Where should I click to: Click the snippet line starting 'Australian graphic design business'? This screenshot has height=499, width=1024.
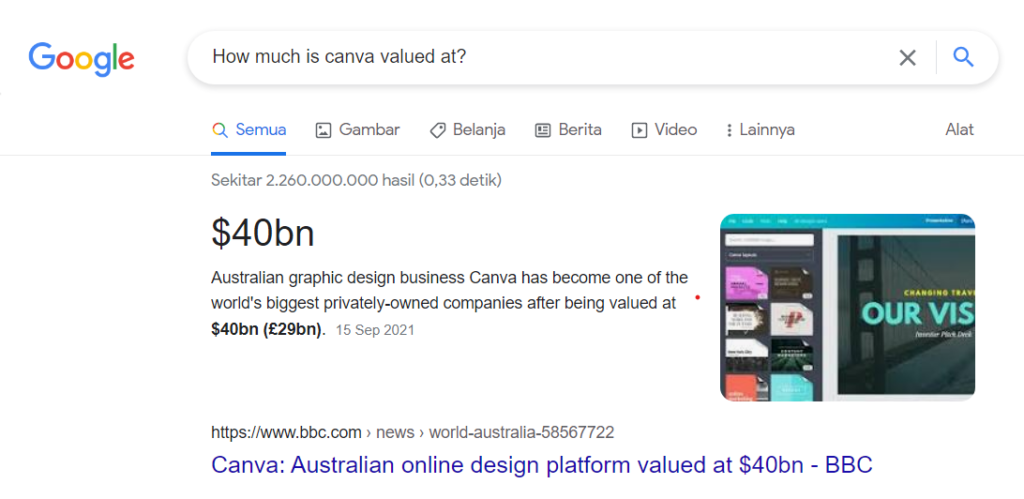tap(449, 278)
